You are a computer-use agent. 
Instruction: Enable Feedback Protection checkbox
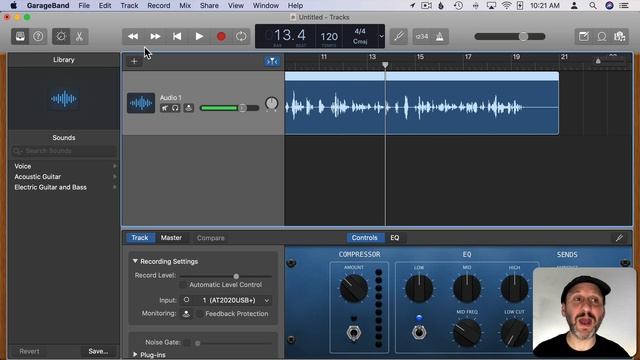(199, 313)
